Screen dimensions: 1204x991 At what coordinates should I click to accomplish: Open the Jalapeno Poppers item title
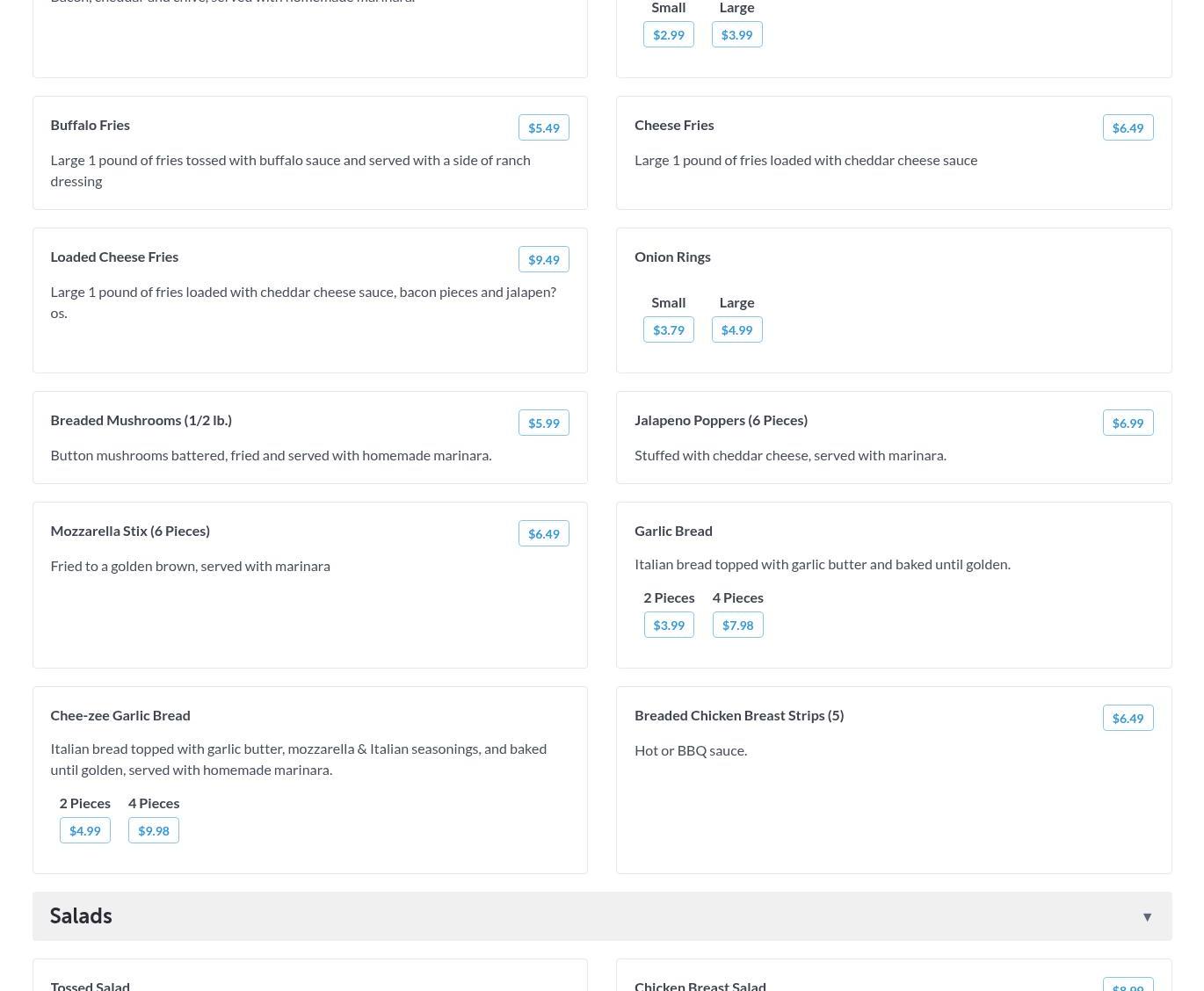click(x=721, y=420)
